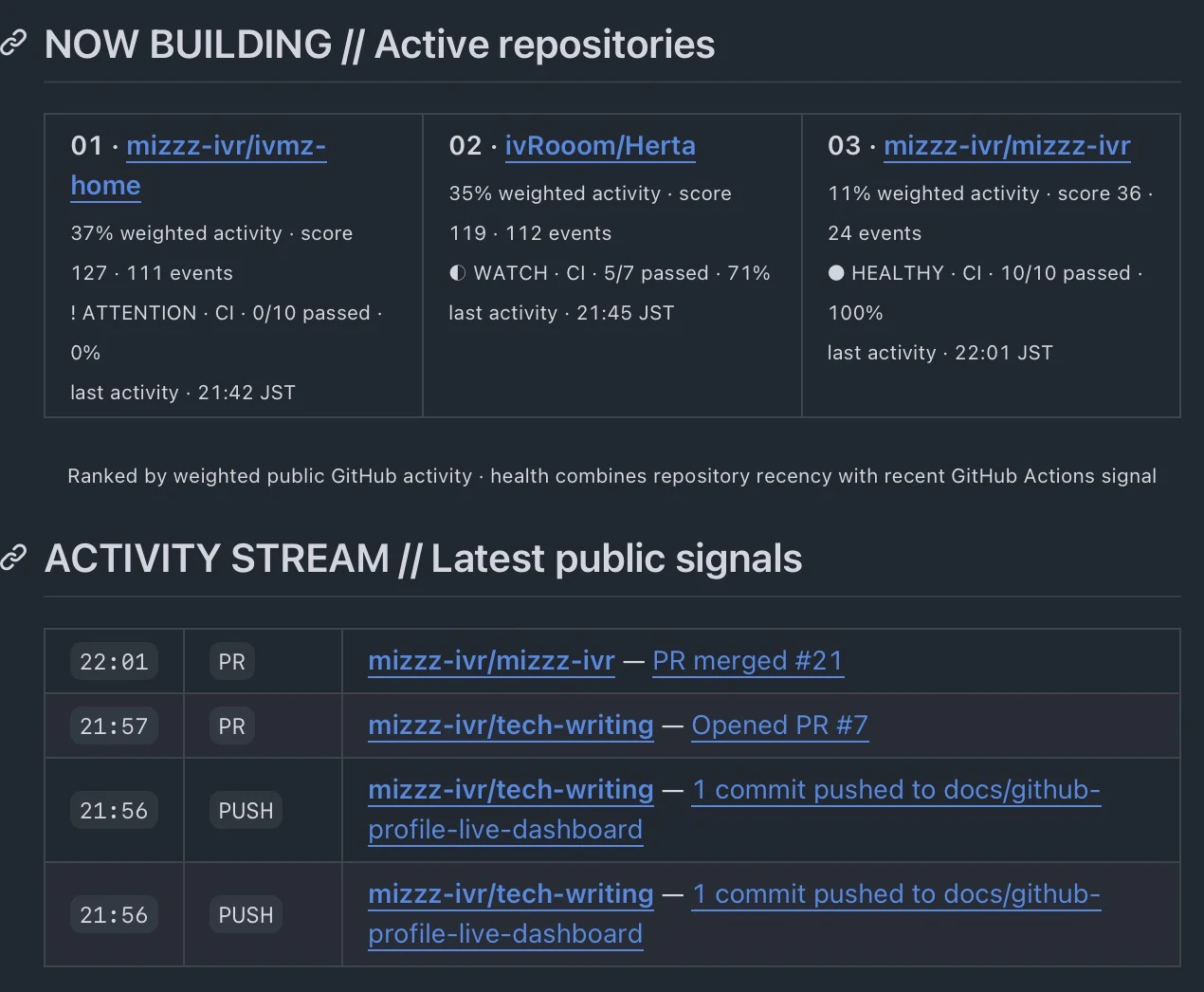Click the Ranked by weighted activity caption
The width and height of the screenshot is (1204, 992).
pyautogui.click(x=611, y=475)
